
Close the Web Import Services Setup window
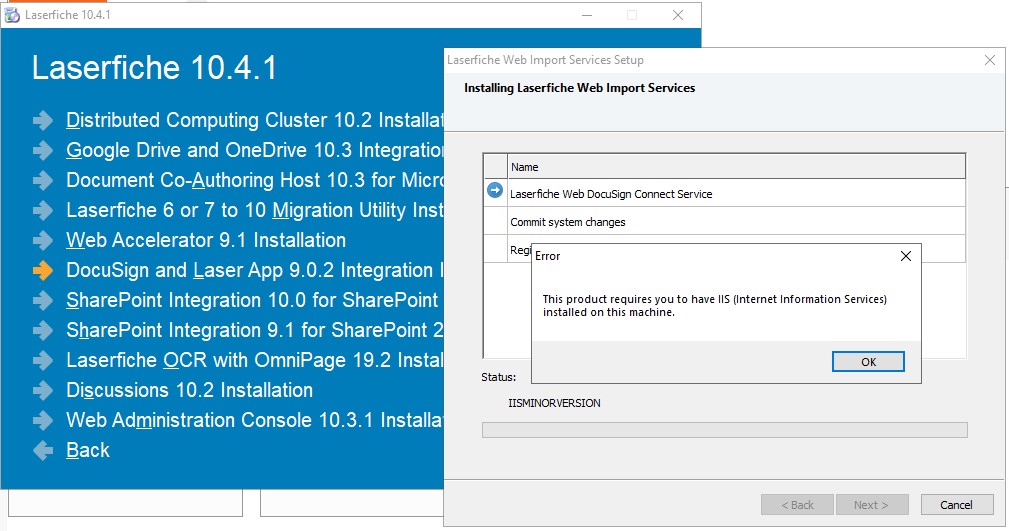pyautogui.click(x=990, y=60)
